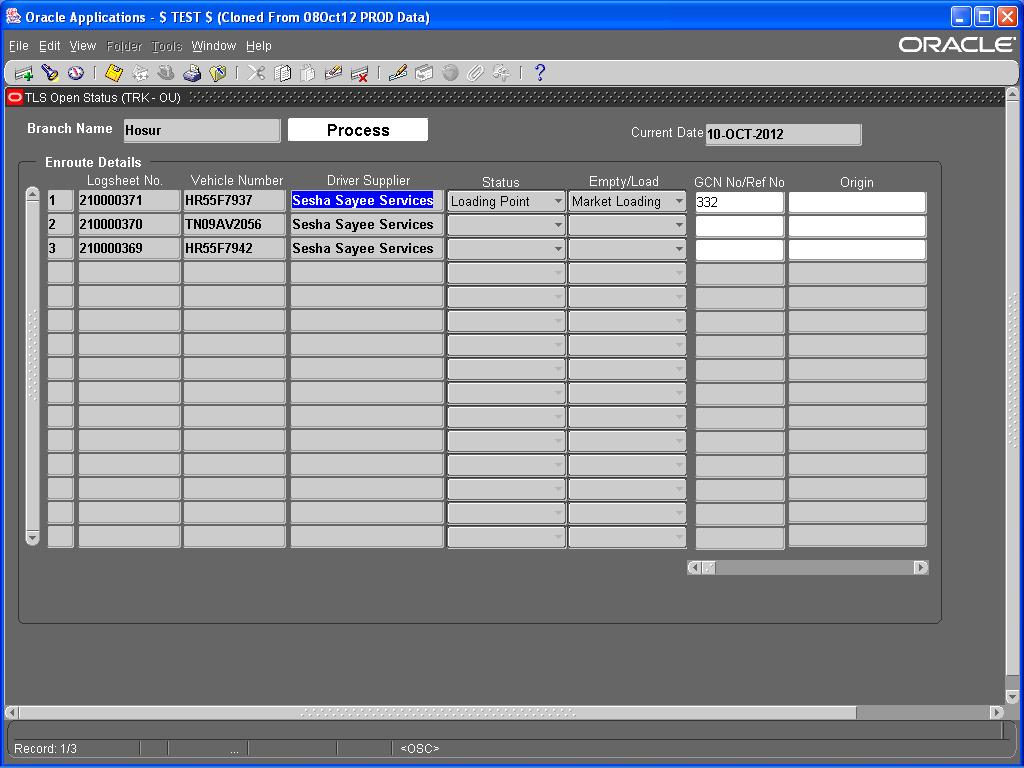This screenshot has height=768, width=1024.
Task: Click Origin field for logsheet 210000369
Action: coord(857,249)
